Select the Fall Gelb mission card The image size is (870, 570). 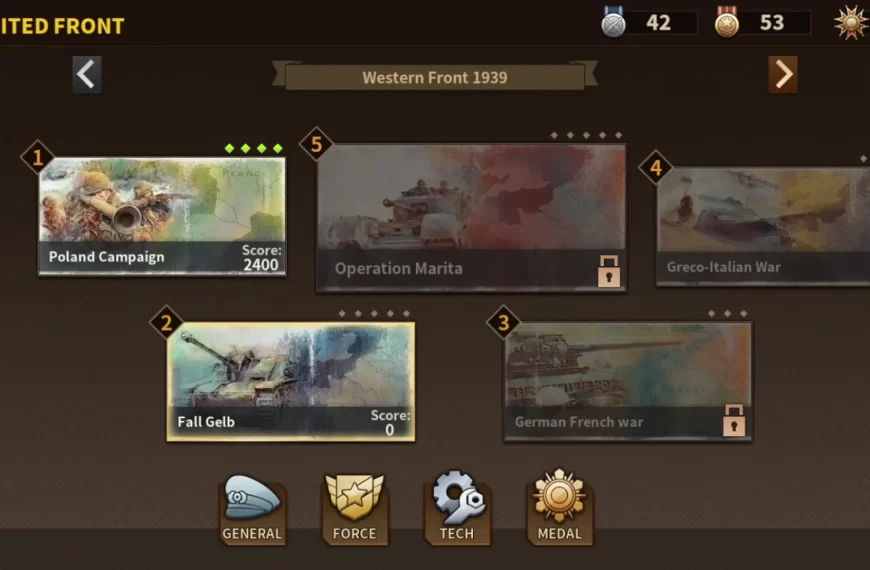[x=291, y=382]
